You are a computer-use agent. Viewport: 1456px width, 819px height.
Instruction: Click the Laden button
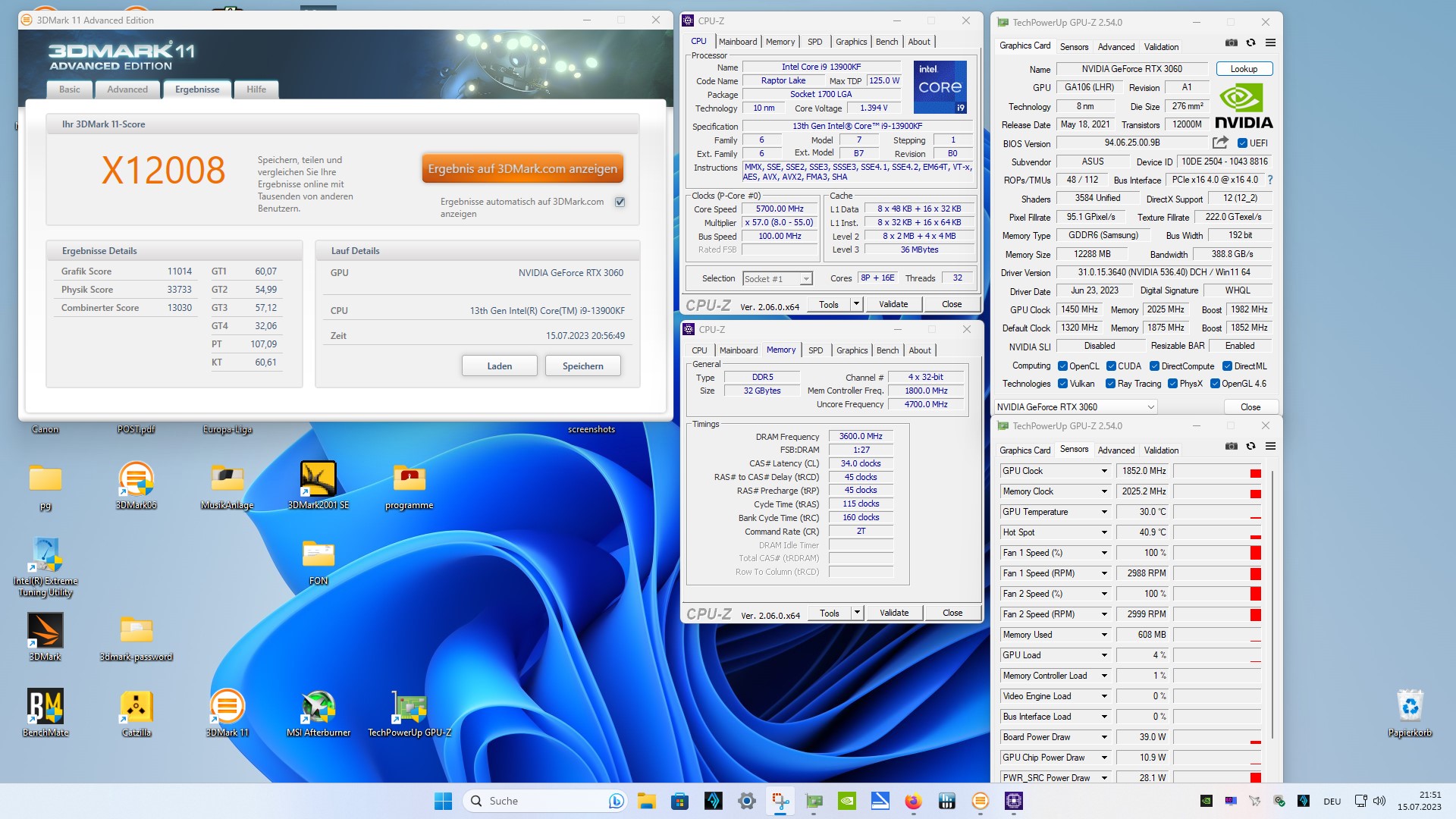coord(500,366)
